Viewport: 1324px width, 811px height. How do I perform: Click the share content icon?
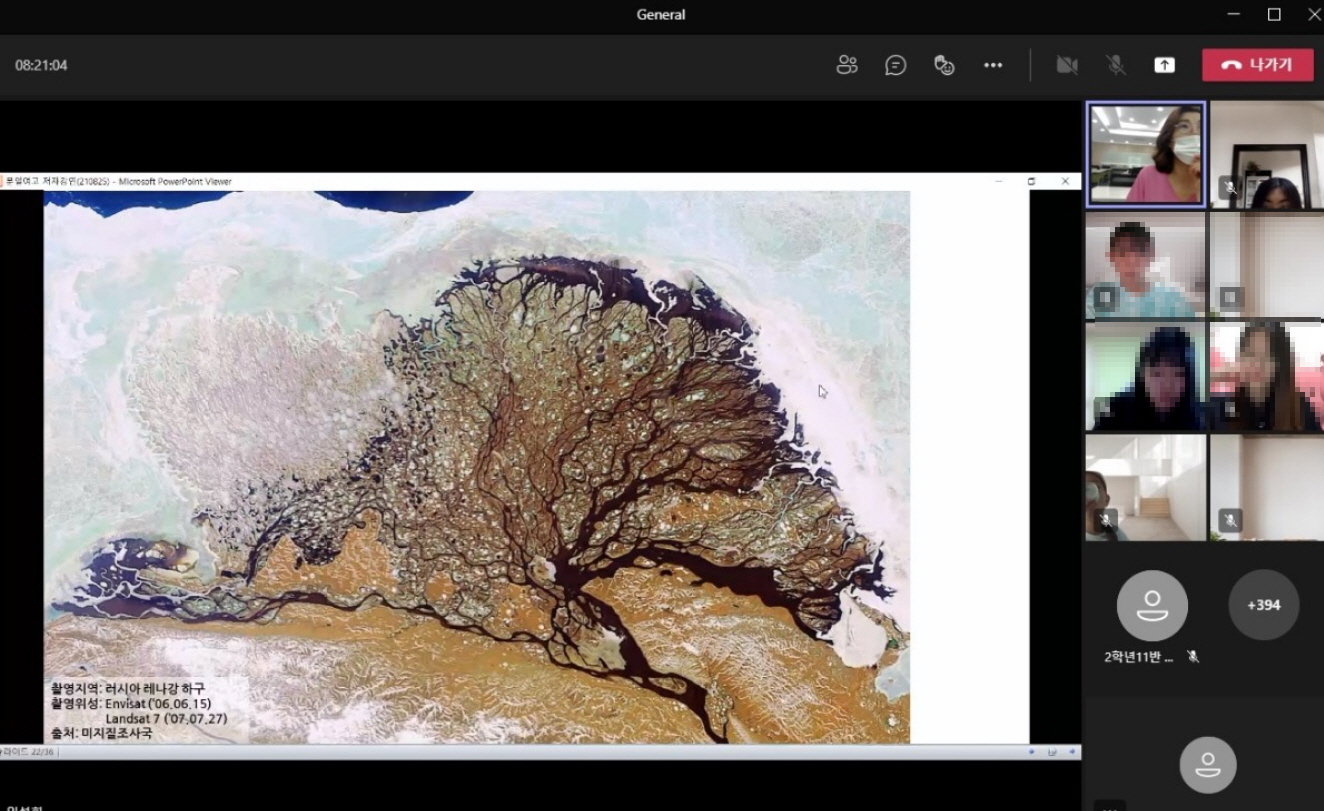click(x=1164, y=65)
